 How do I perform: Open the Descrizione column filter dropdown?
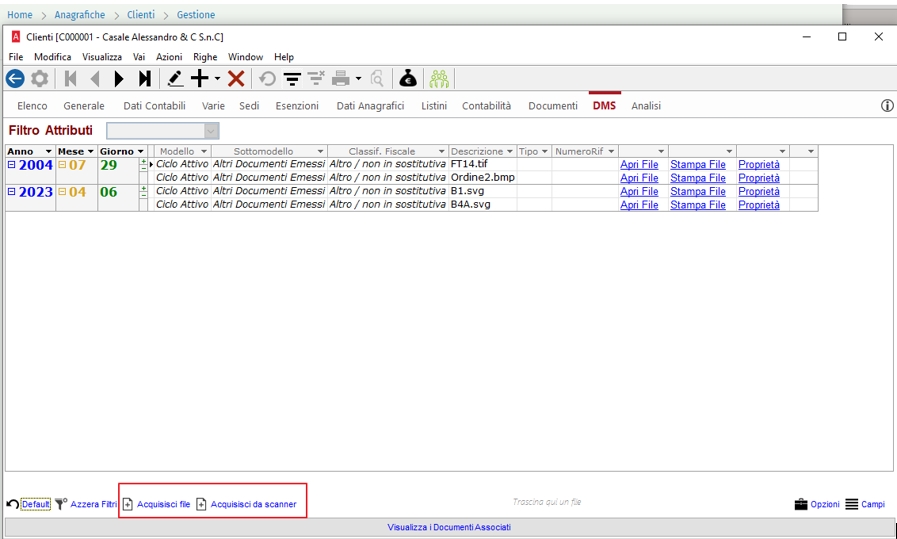coord(510,152)
